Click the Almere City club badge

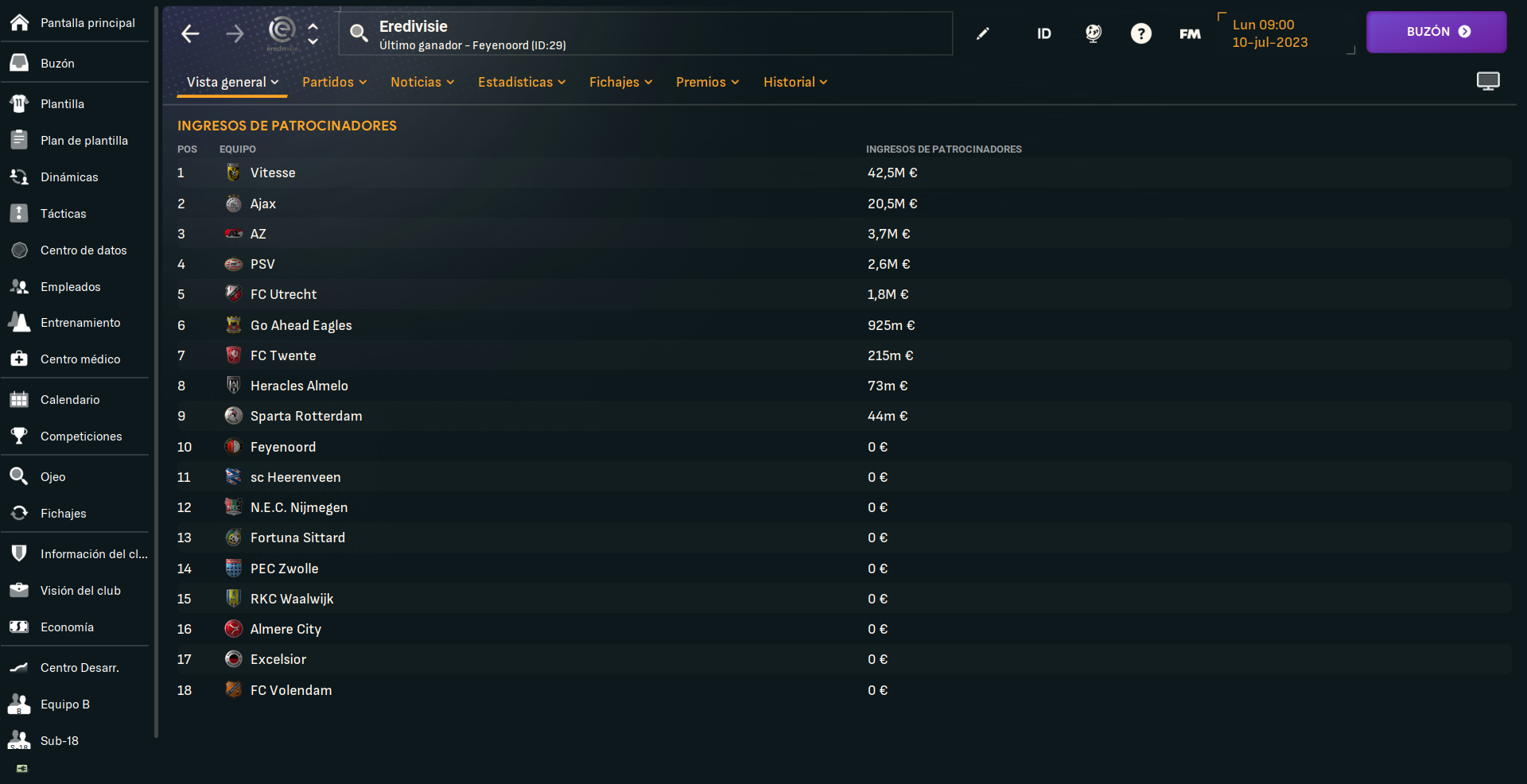233,628
